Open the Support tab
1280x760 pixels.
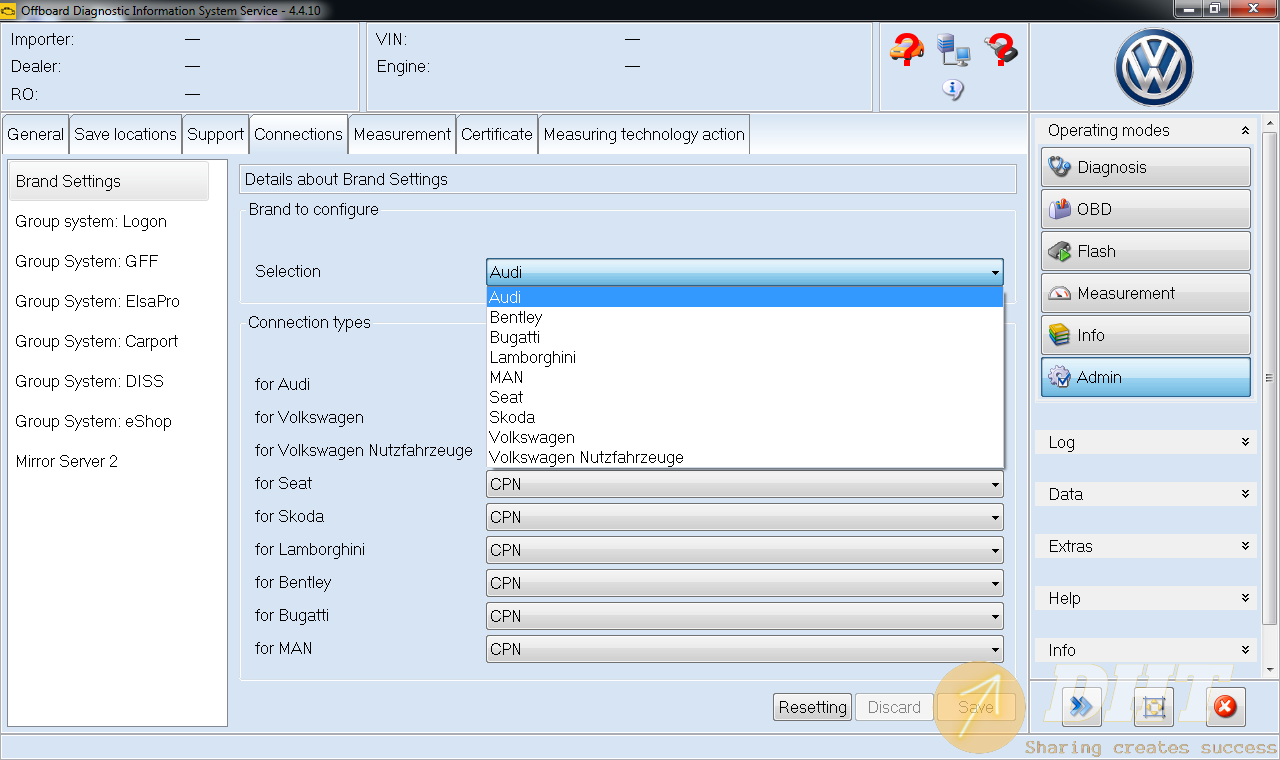click(215, 134)
